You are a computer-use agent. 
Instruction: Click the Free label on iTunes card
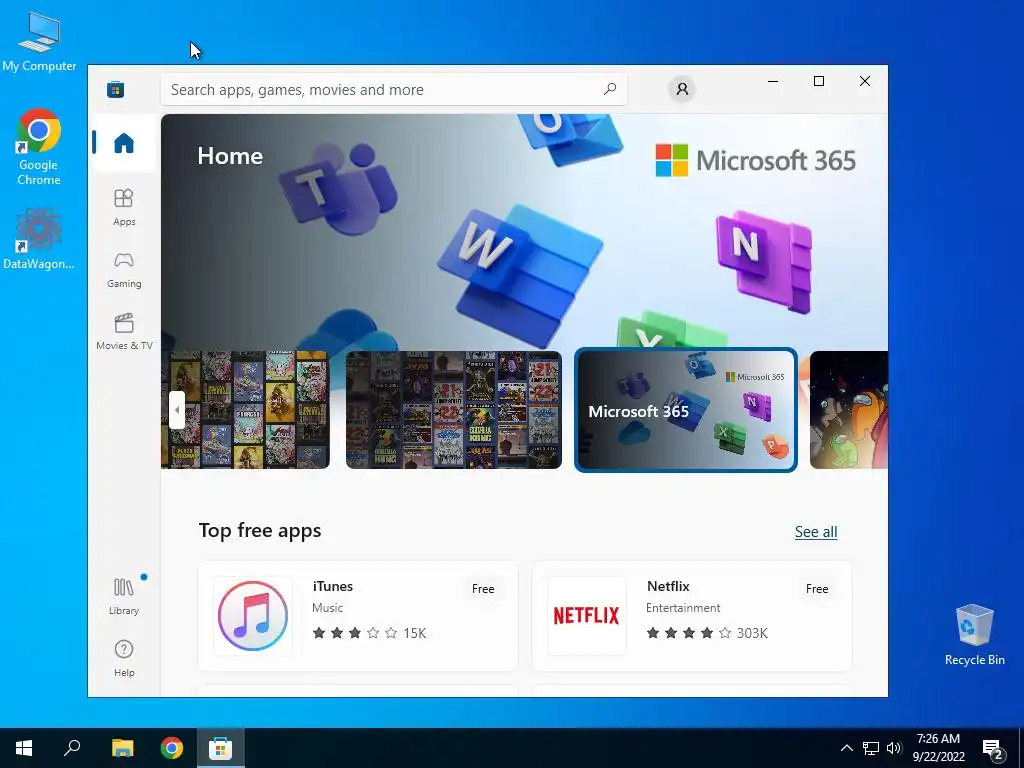(x=483, y=588)
